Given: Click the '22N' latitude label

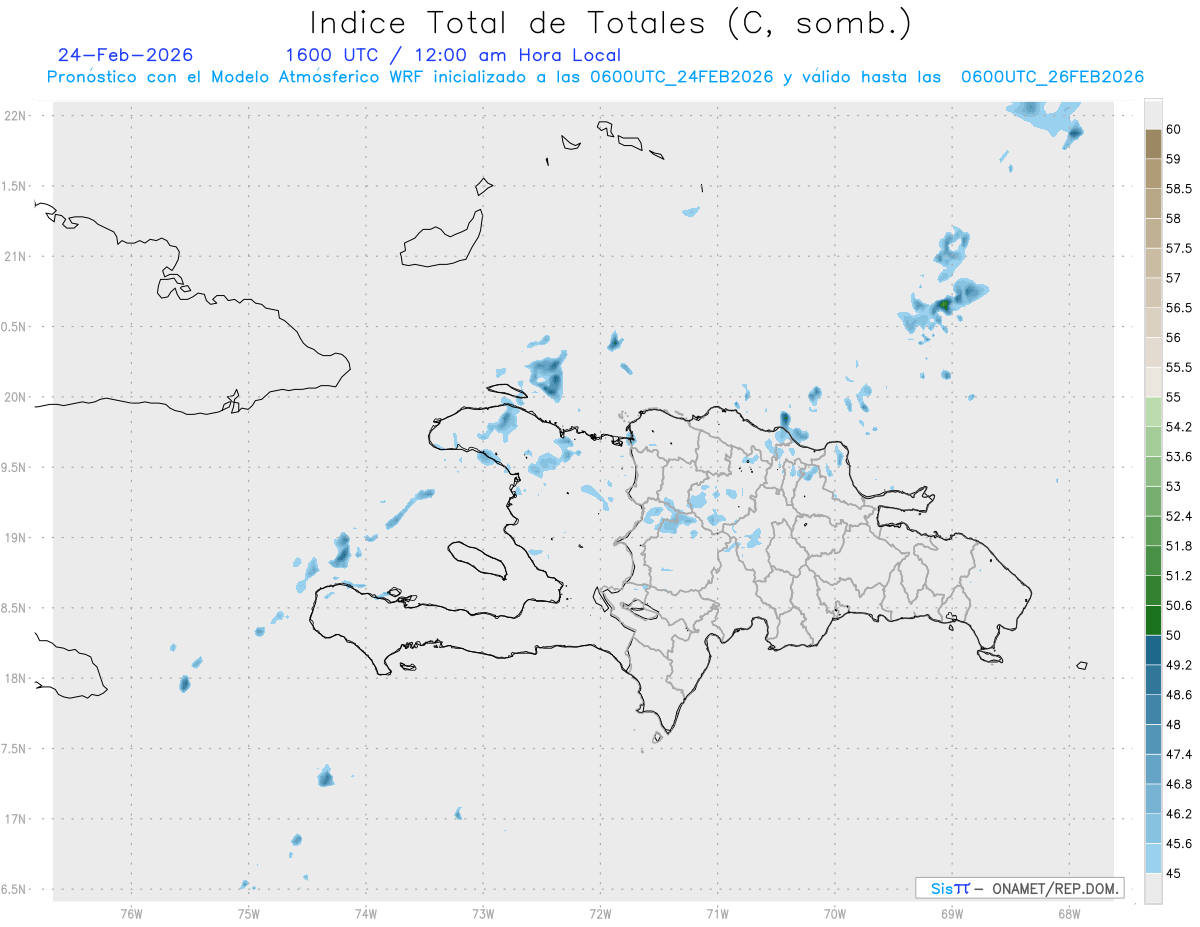Looking at the screenshot, I should tap(17, 116).
